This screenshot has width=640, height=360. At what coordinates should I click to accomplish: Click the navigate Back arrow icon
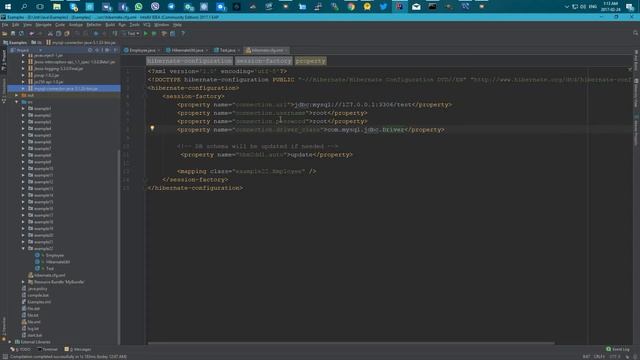click(96, 33)
